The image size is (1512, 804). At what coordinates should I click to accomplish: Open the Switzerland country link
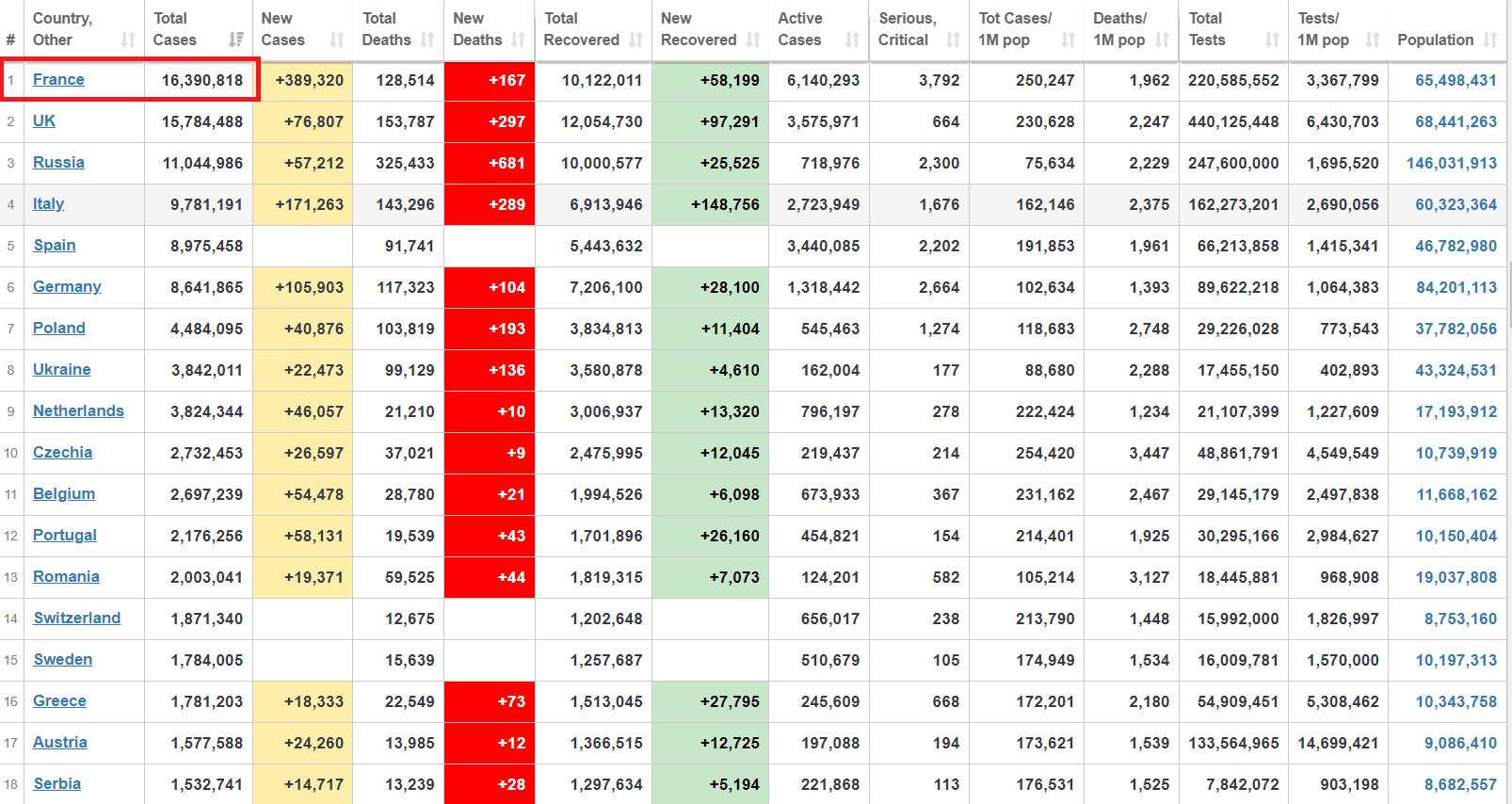pyautogui.click(x=77, y=619)
